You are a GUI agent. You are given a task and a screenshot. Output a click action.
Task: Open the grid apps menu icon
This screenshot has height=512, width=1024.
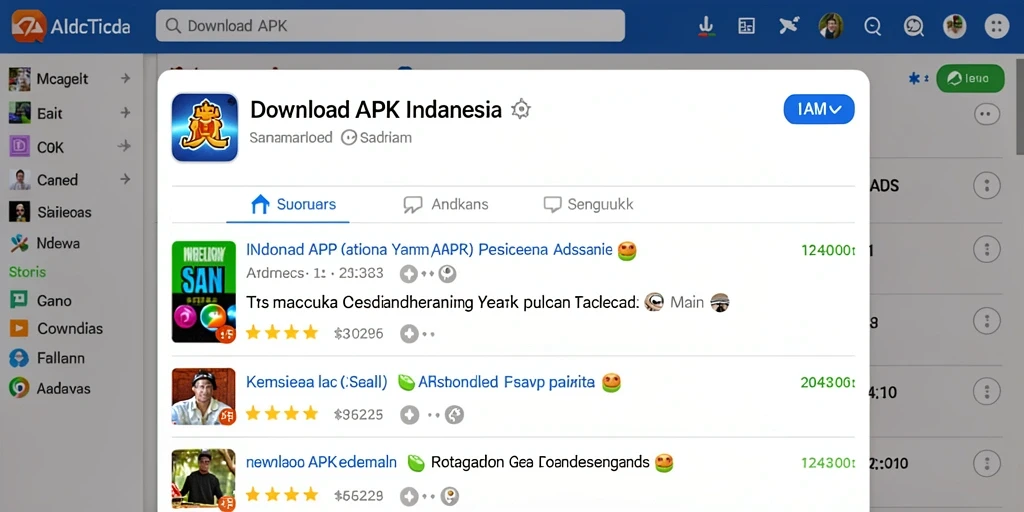[x=997, y=26]
